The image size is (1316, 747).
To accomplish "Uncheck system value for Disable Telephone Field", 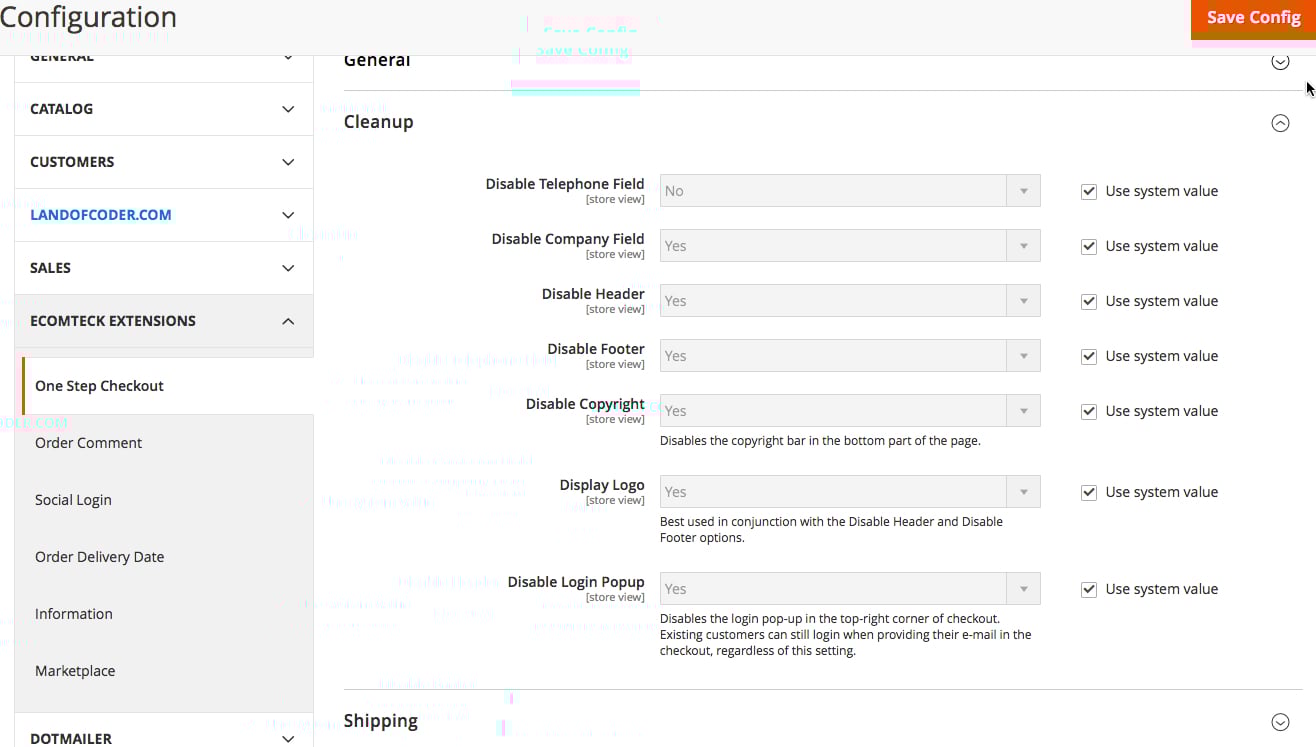I will pos(1089,191).
